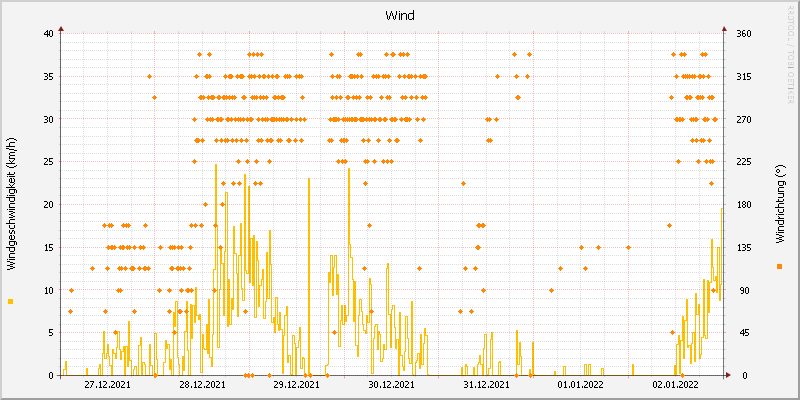Click the chart title "Wind"
800x400 pixels.
[399, 16]
